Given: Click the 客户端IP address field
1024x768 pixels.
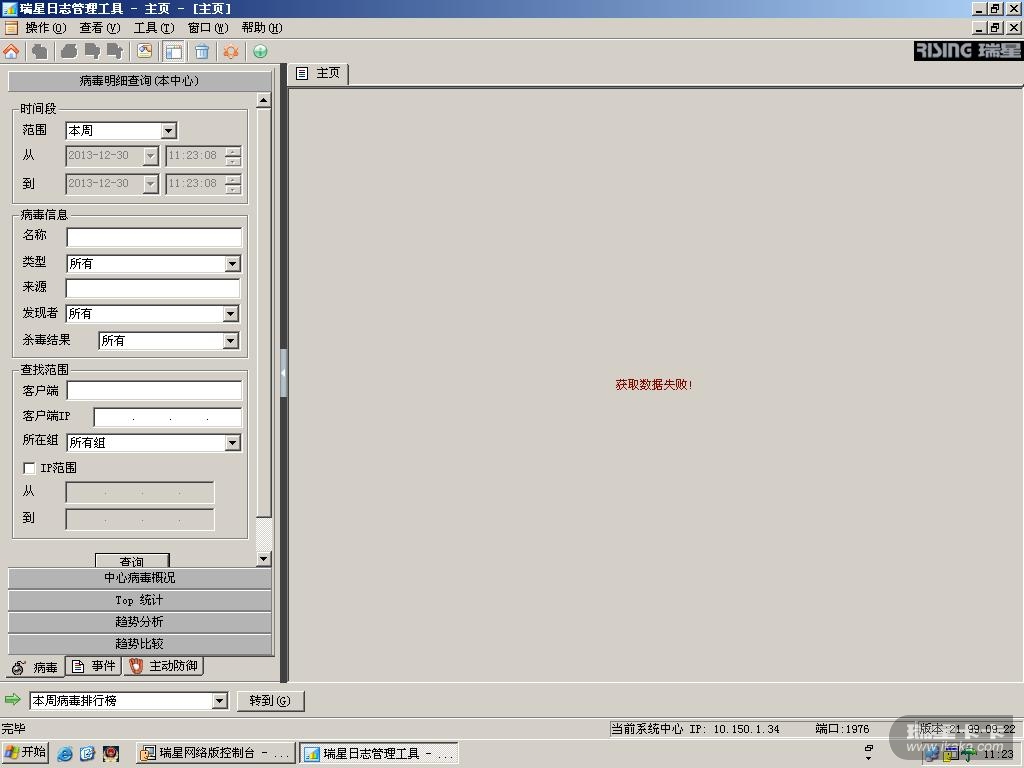Looking at the screenshot, I should tap(168, 417).
